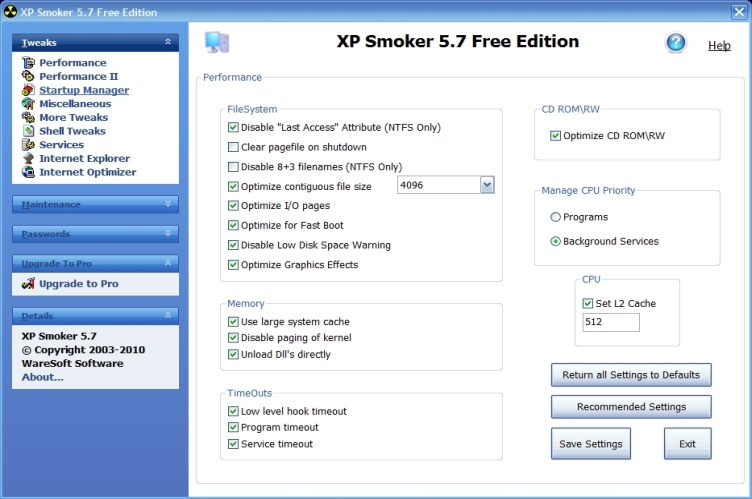Click the 4096 file size text box
The width and height of the screenshot is (752, 499).
(x=439, y=185)
